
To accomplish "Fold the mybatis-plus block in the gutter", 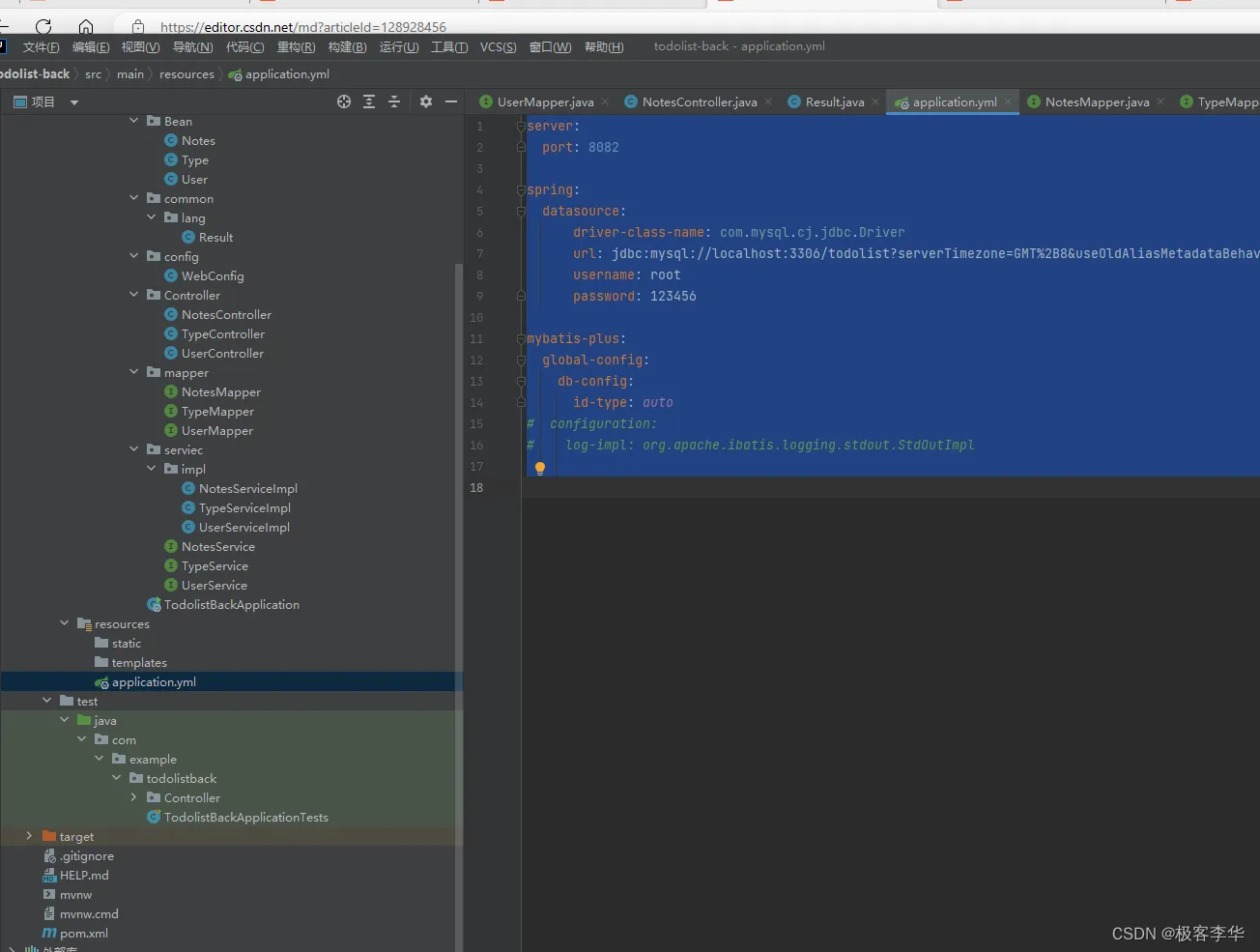I will 521,339.
